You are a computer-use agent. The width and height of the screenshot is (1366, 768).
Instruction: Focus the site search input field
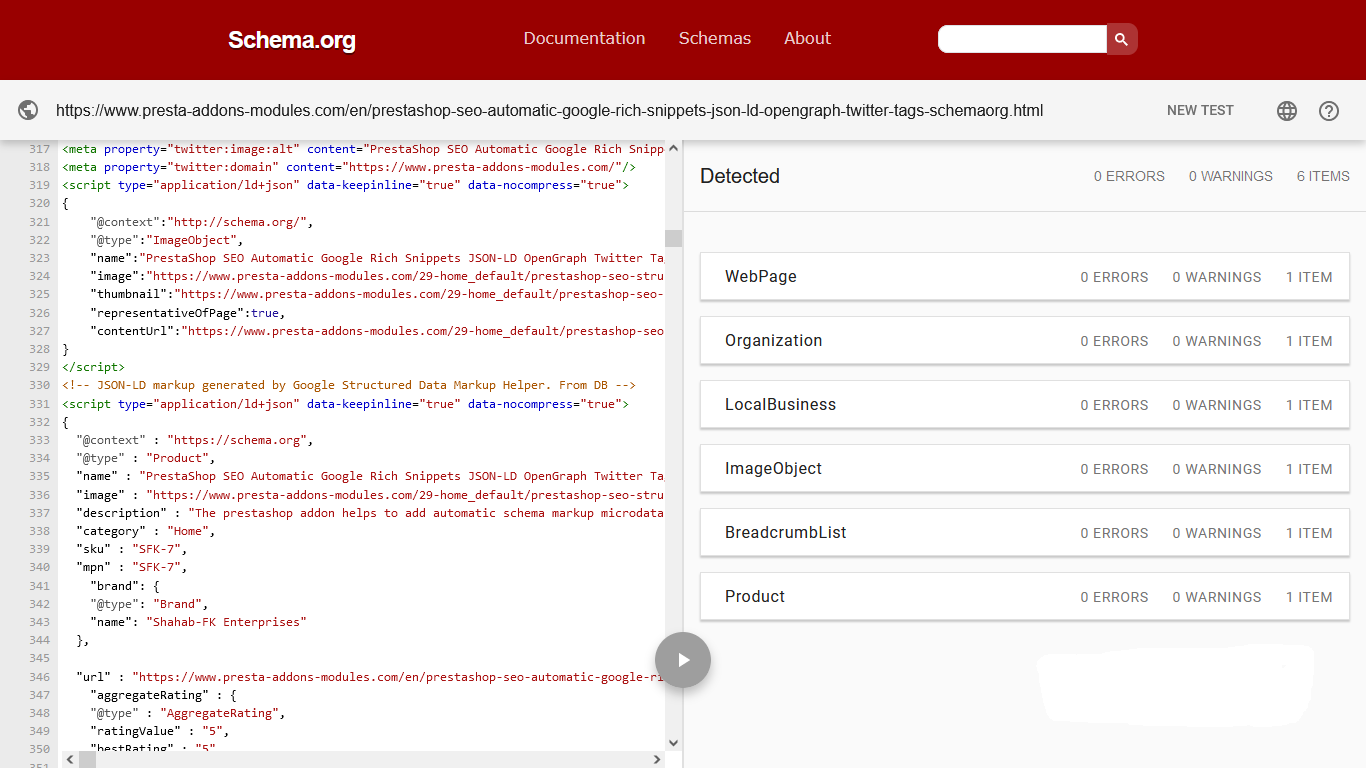pyautogui.click(x=1022, y=39)
